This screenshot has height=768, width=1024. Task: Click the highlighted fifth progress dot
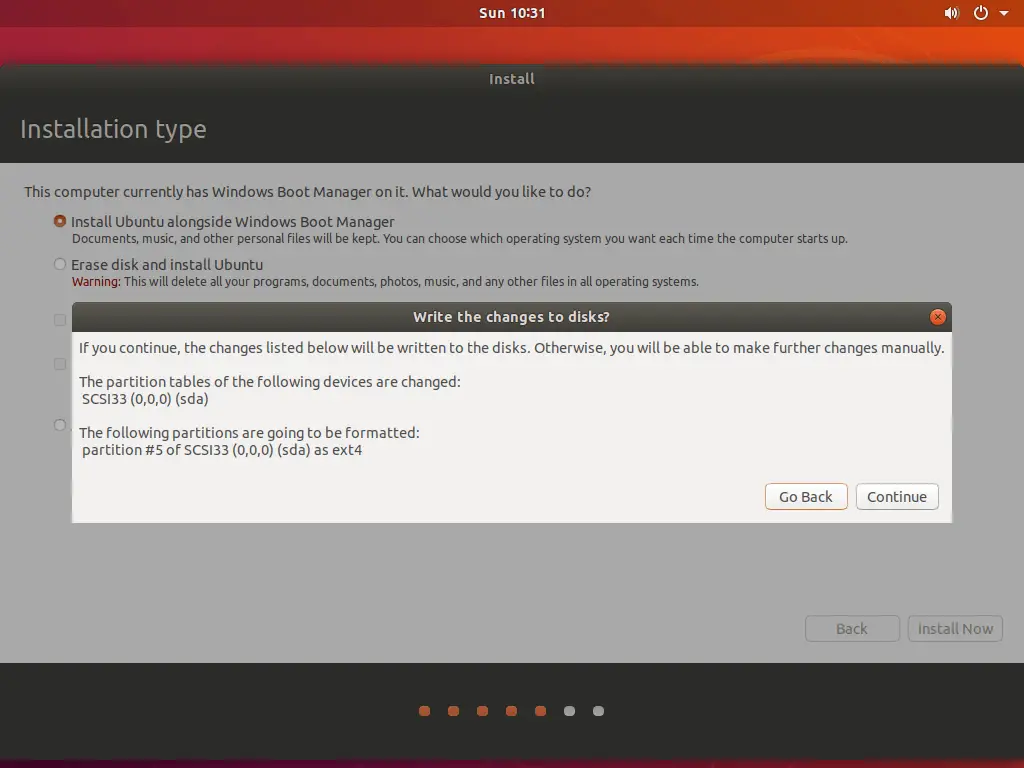pos(540,711)
